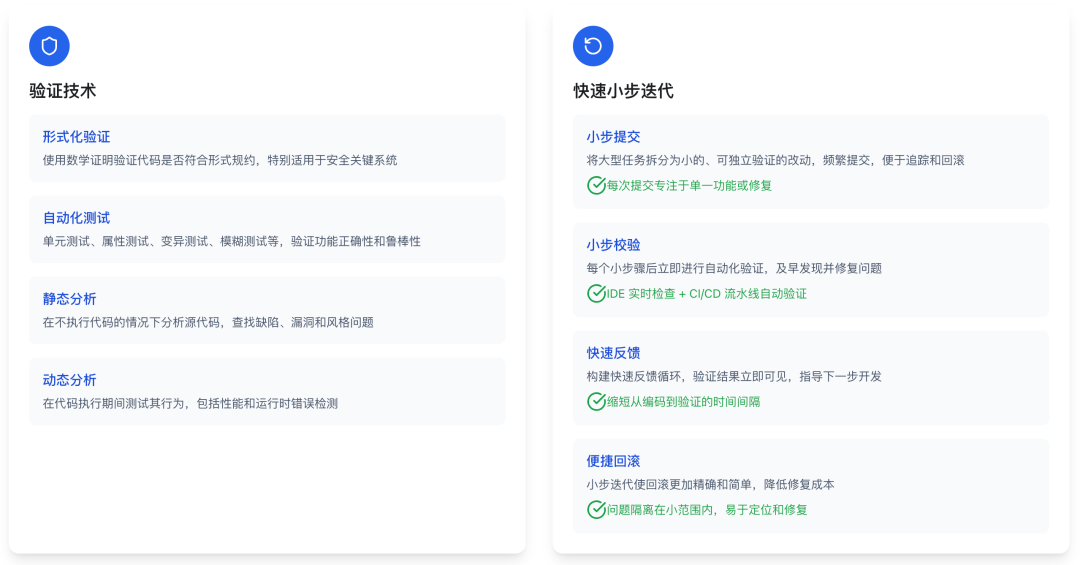The image size is (1080, 565).
Task: Click the green check icon beside 每次提交专注于单一功能或修复
Action: 596,185
